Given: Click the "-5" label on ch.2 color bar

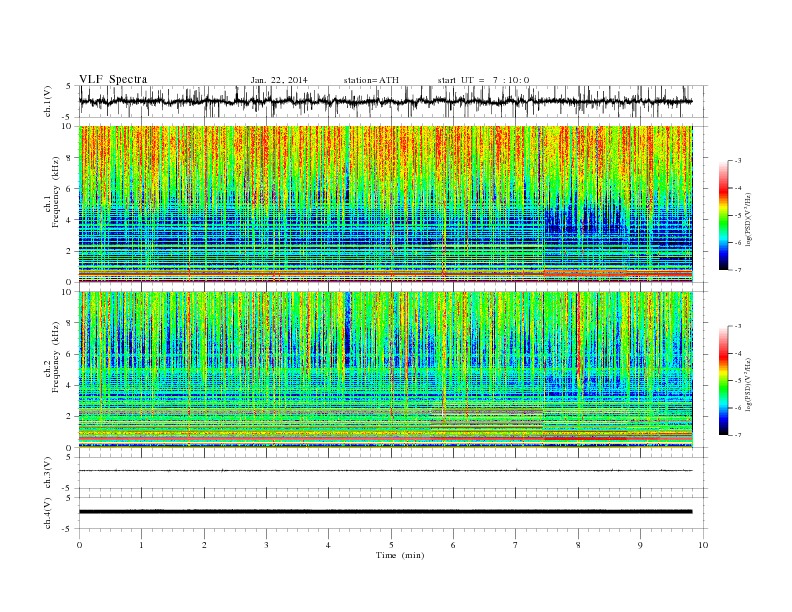Looking at the screenshot, I should pos(738,381).
